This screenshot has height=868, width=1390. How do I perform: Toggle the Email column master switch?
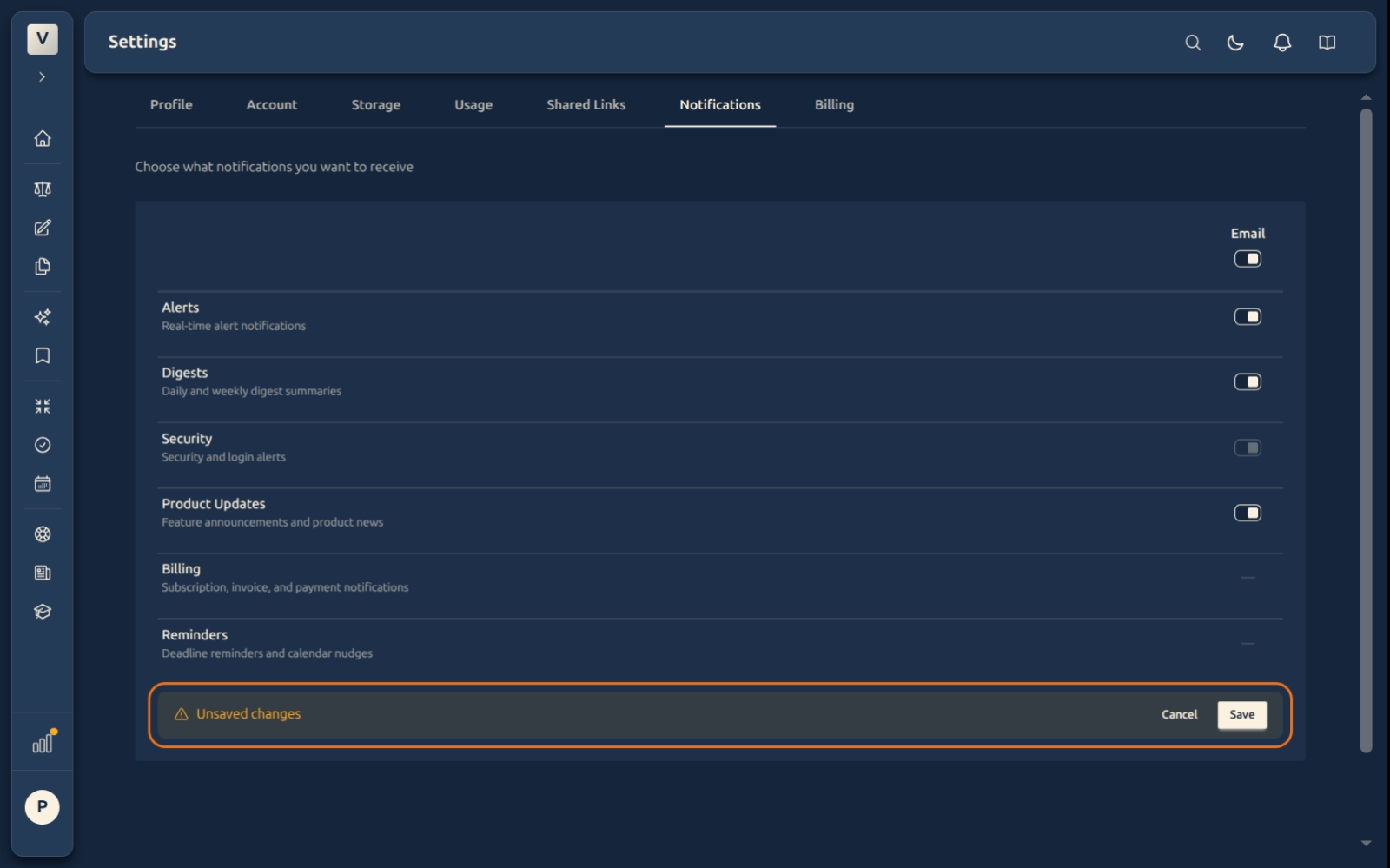tap(1248, 259)
